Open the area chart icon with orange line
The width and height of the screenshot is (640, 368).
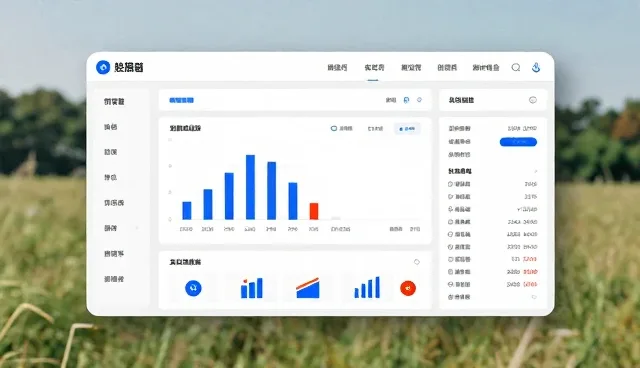(308, 288)
